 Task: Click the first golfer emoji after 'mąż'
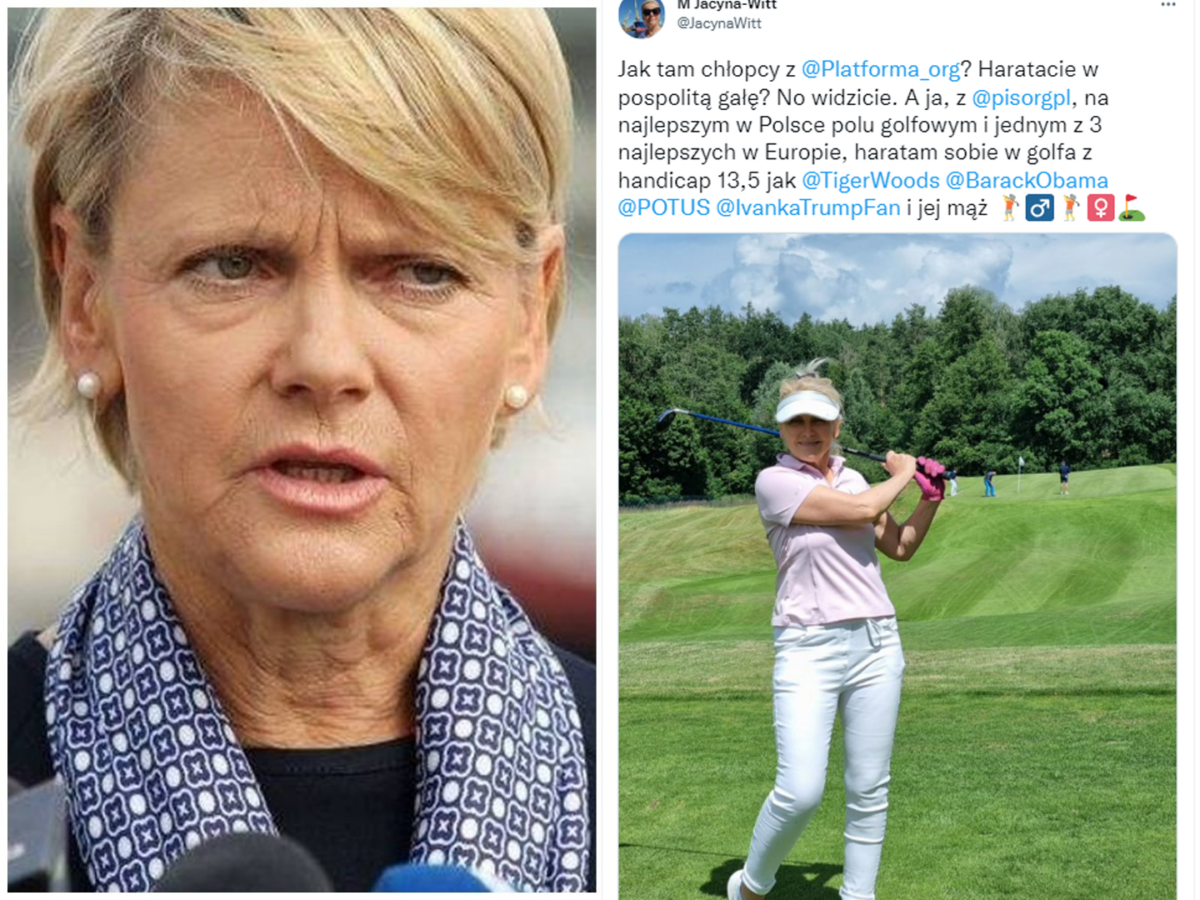pyautogui.click(x=1010, y=208)
